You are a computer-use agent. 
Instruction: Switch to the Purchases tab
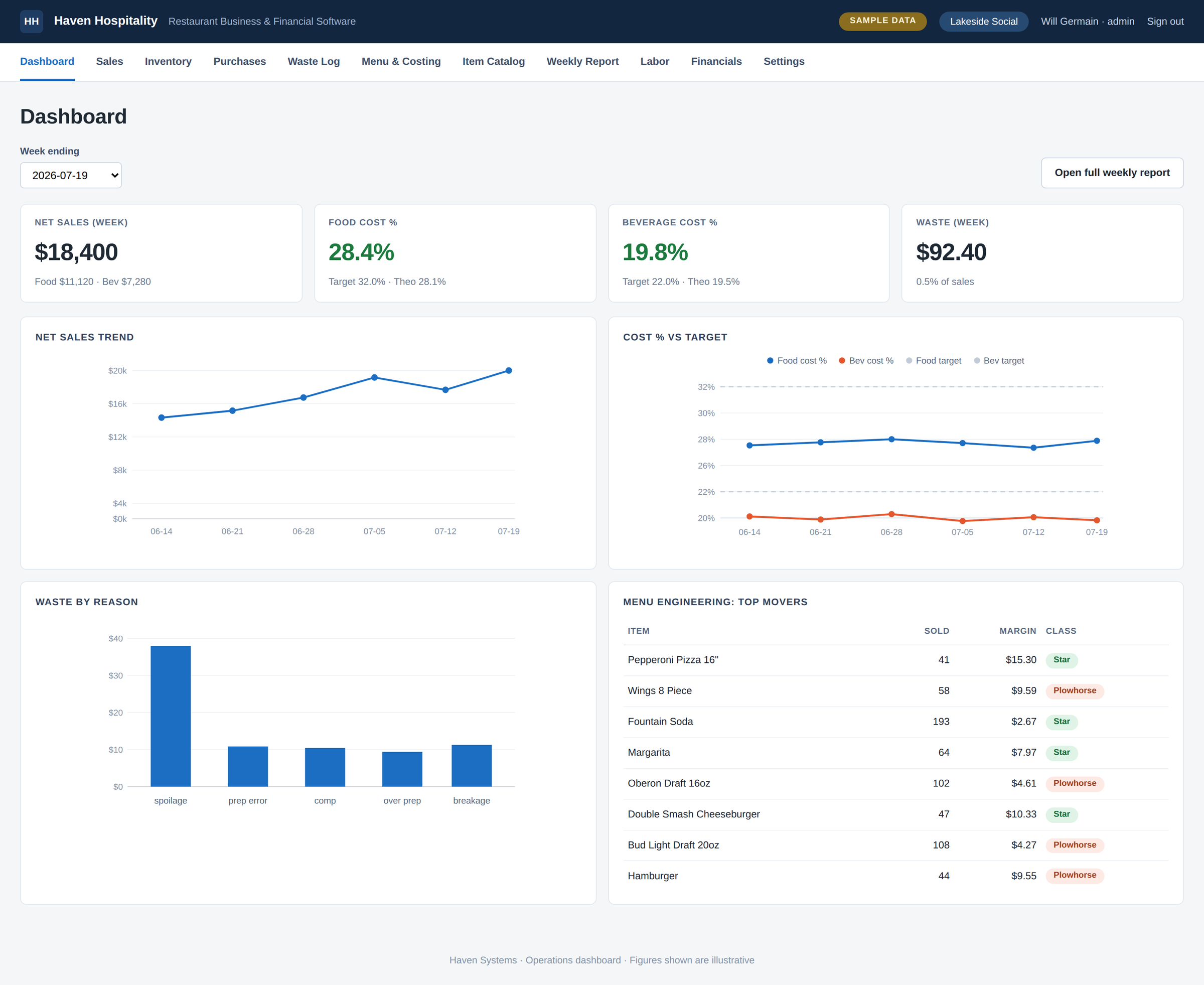click(x=239, y=61)
